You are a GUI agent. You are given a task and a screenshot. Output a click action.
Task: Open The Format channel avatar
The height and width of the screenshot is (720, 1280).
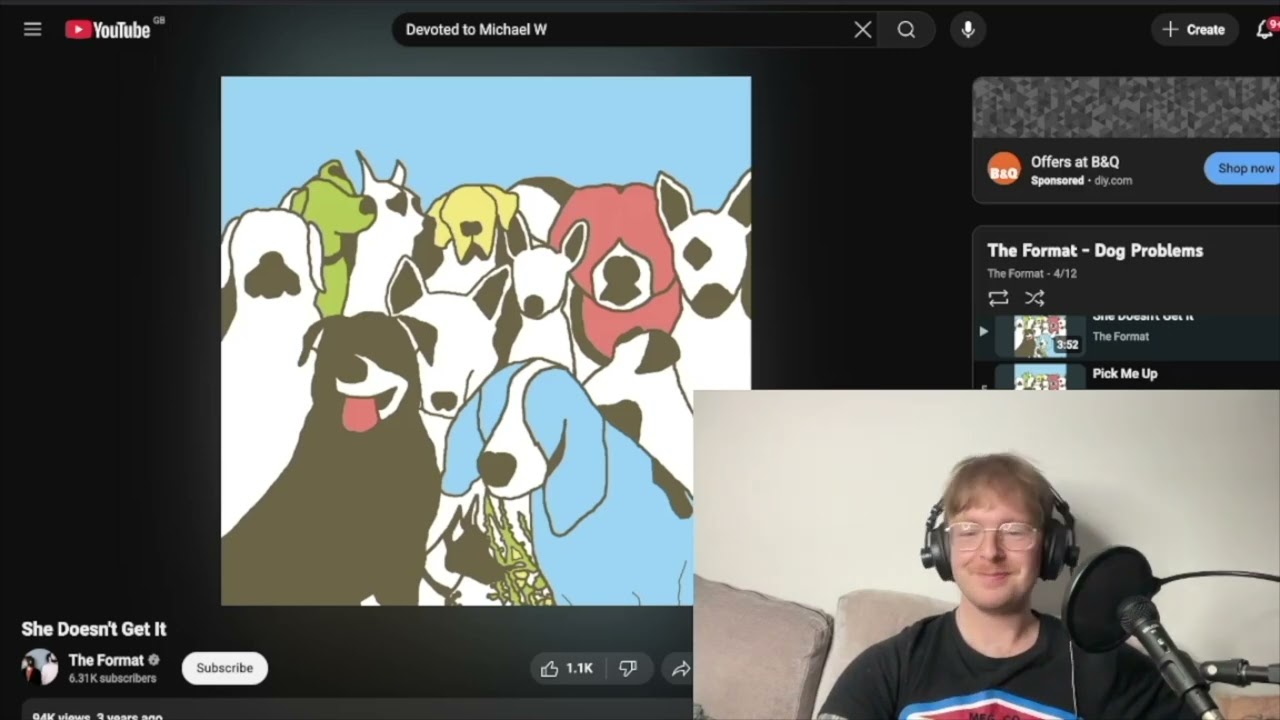pyautogui.click(x=40, y=668)
